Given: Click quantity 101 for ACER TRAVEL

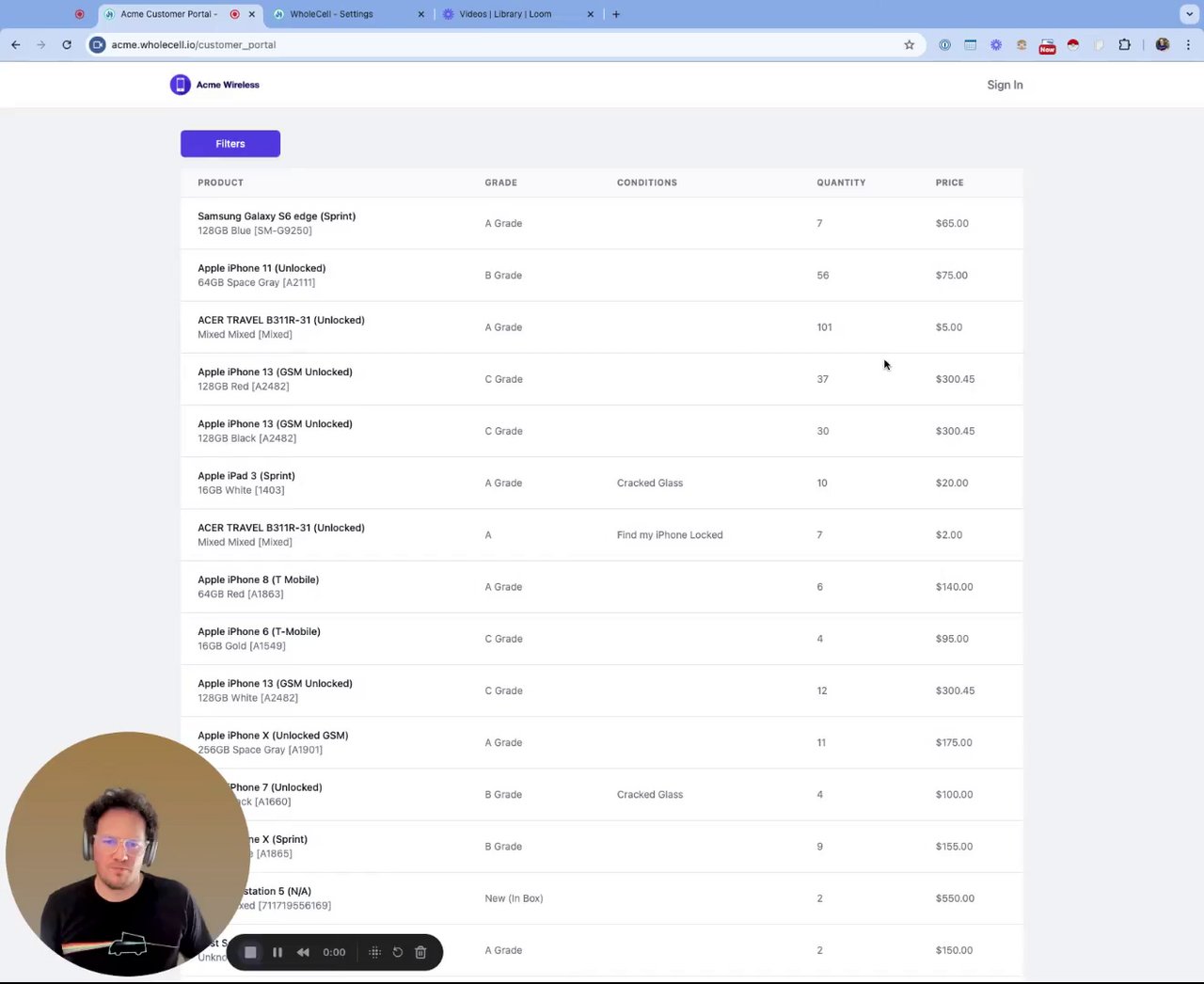Looking at the screenshot, I should point(824,327).
